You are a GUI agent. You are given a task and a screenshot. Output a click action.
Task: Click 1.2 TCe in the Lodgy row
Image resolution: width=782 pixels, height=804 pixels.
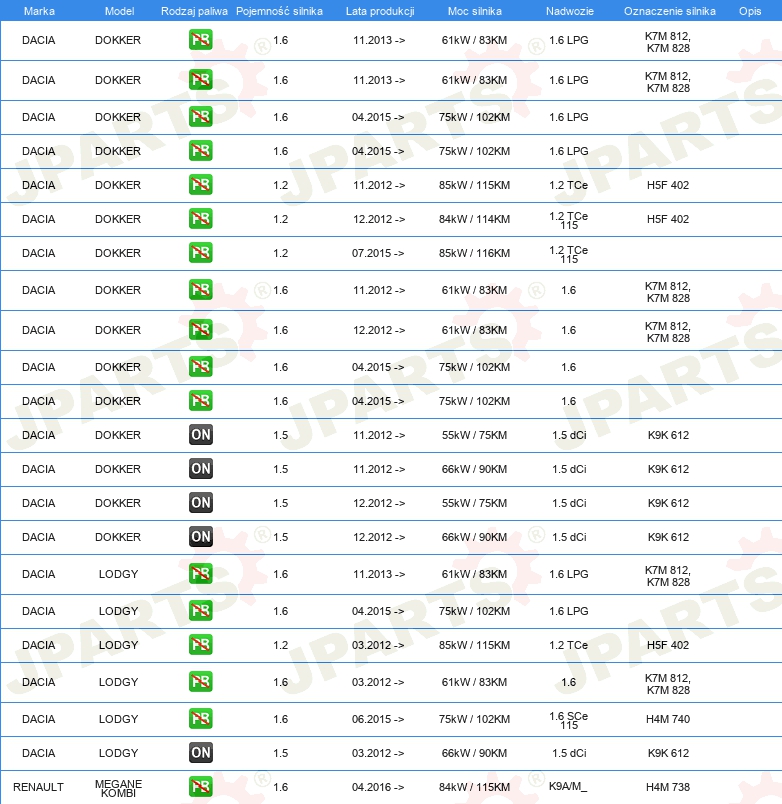pos(569,645)
